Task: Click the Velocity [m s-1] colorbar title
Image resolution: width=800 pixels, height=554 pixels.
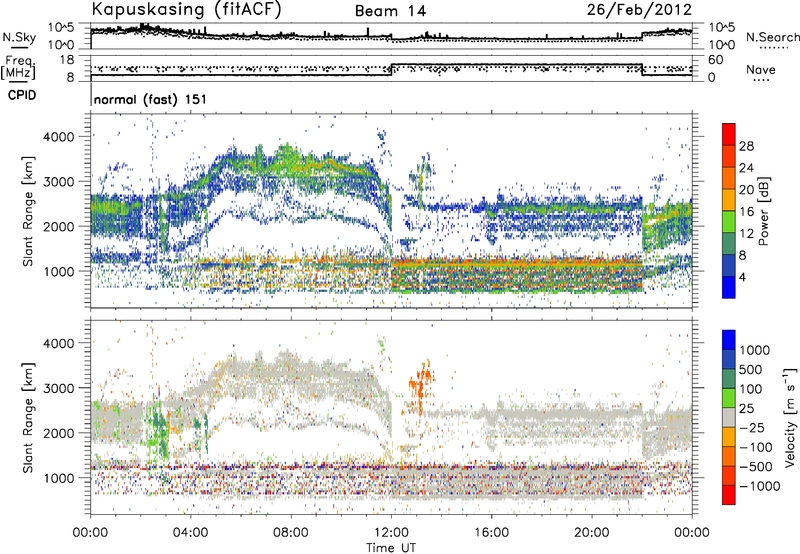Action: point(790,417)
